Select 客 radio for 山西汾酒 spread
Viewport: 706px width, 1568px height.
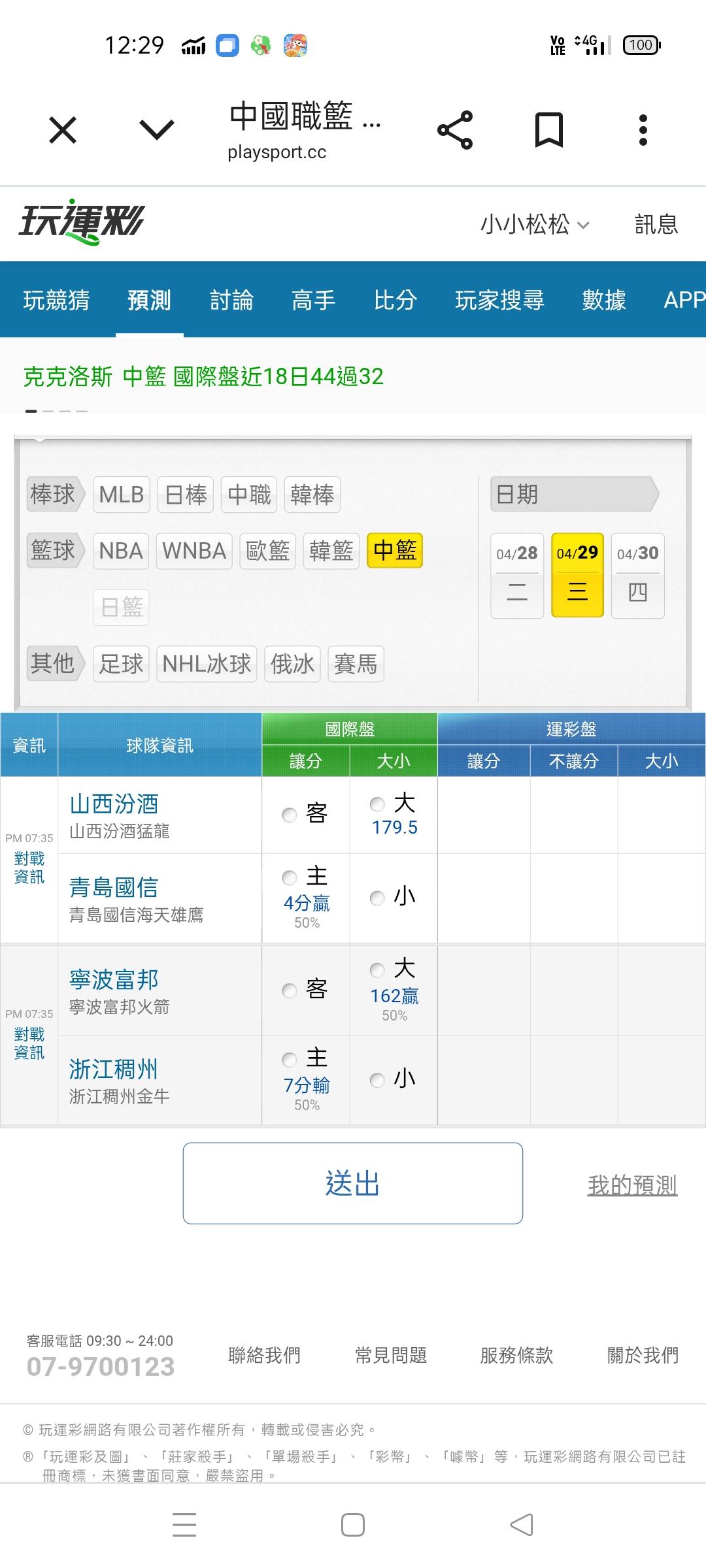point(290,815)
